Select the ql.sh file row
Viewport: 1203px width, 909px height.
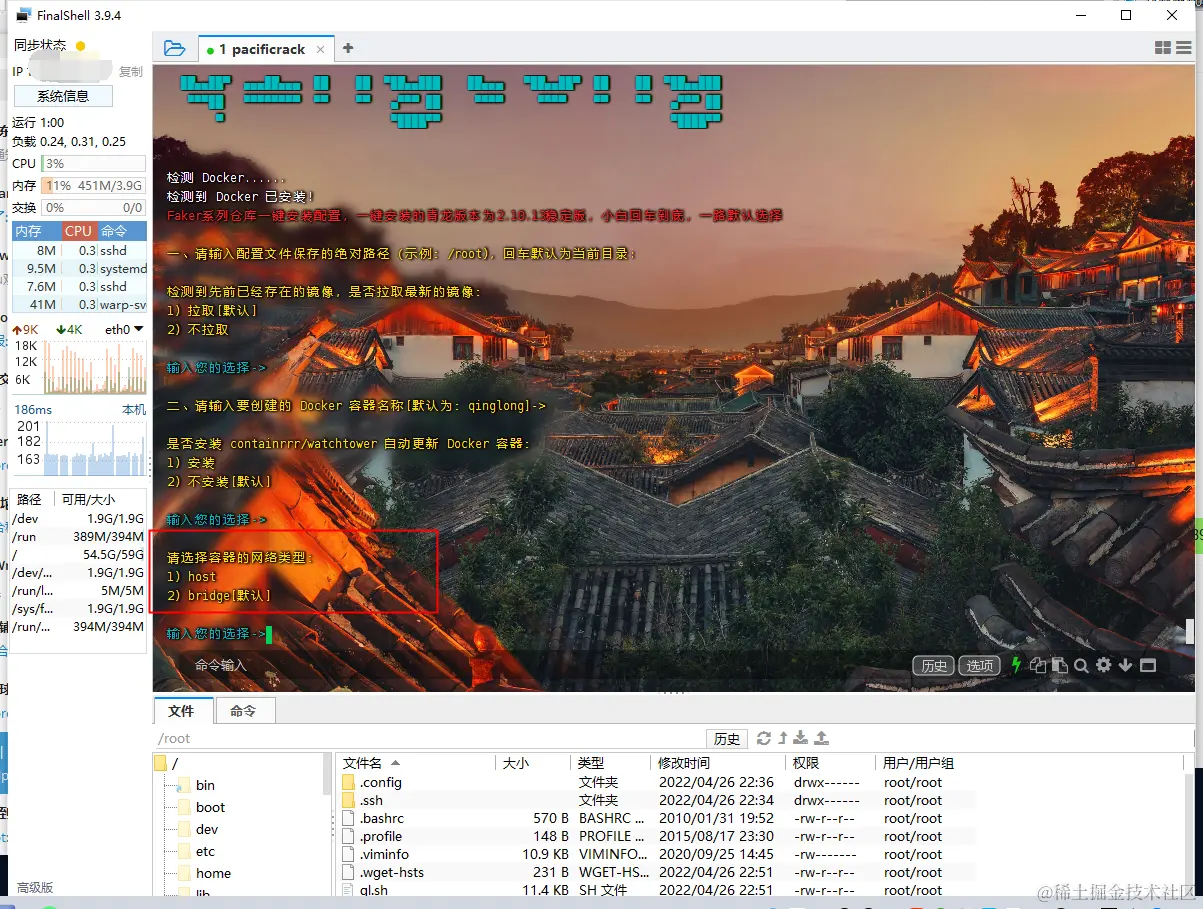[x=656, y=890]
